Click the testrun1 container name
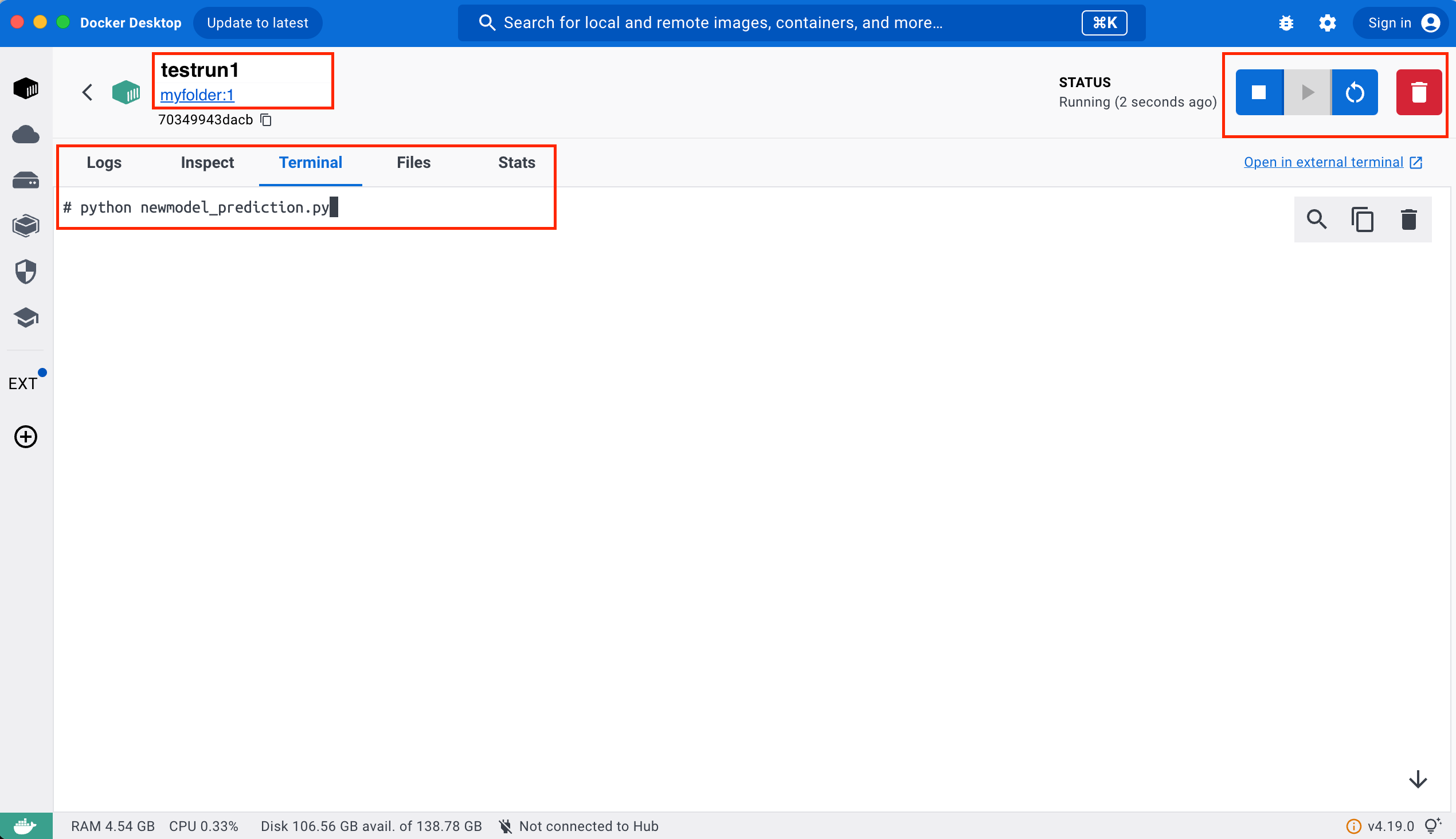 pyautogui.click(x=199, y=70)
